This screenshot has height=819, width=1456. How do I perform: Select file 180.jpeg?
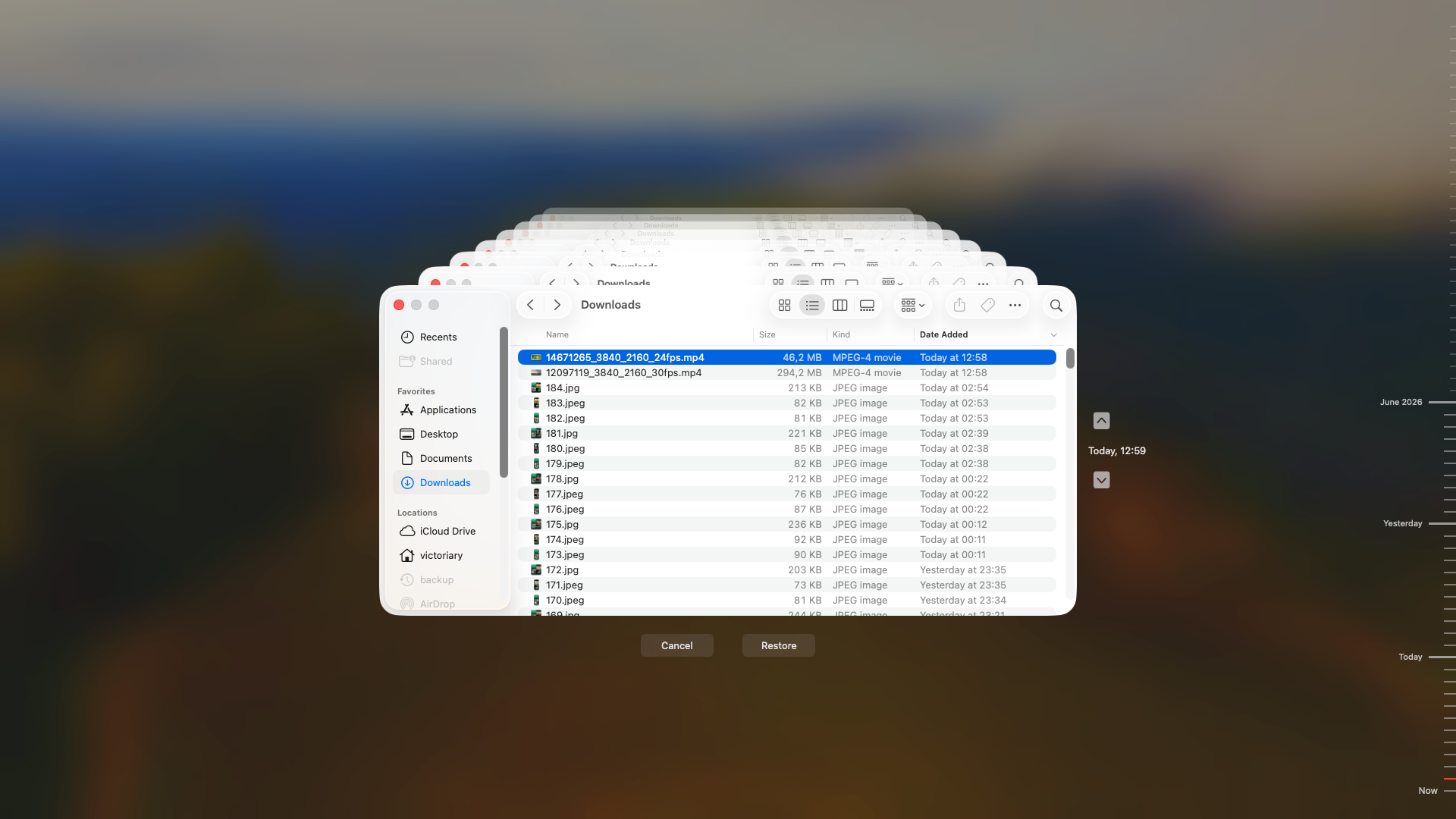coord(786,448)
